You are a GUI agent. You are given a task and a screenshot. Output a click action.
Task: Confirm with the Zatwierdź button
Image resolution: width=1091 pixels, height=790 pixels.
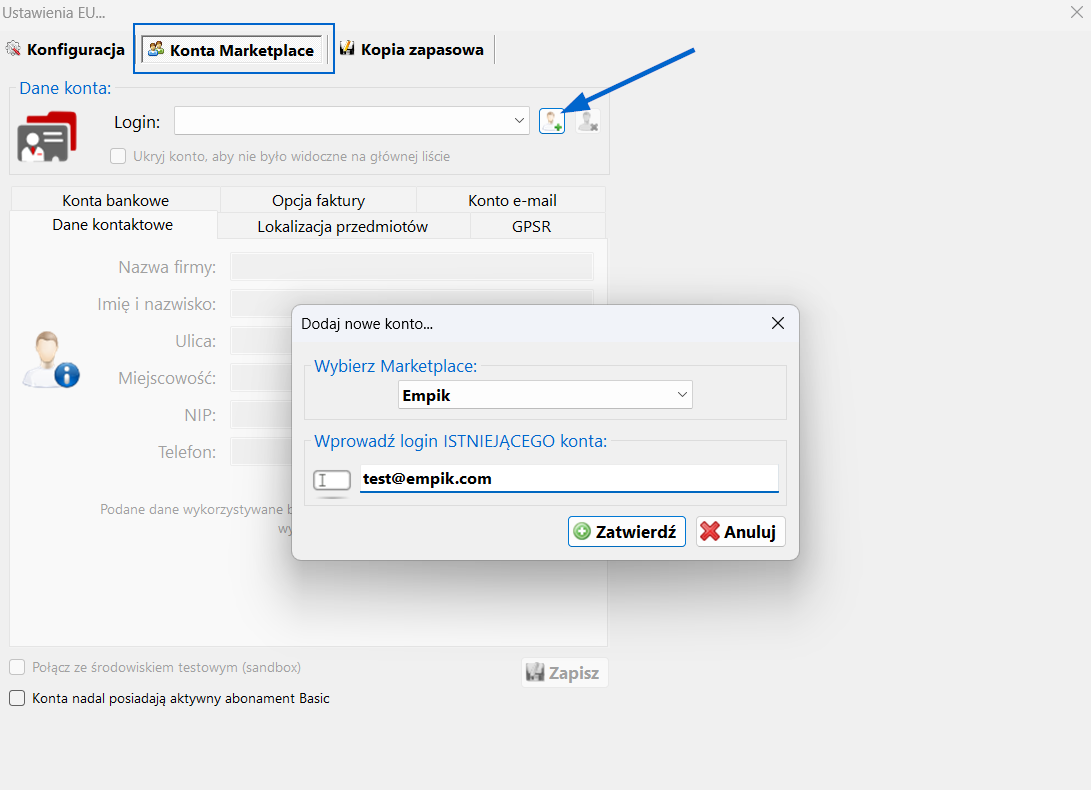tap(626, 532)
